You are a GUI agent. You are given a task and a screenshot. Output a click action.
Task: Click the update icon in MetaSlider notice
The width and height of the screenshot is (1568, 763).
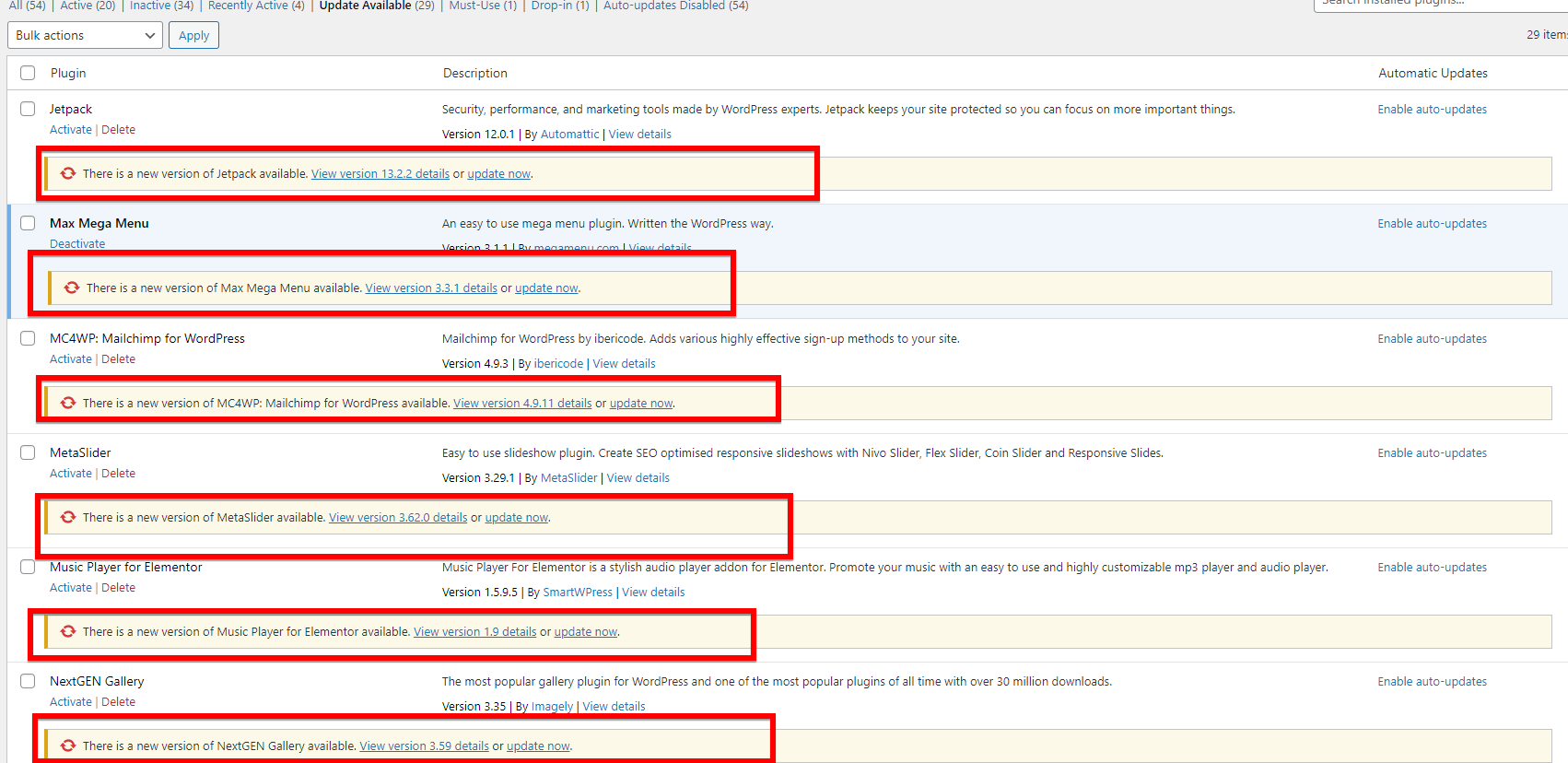click(68, 517)
